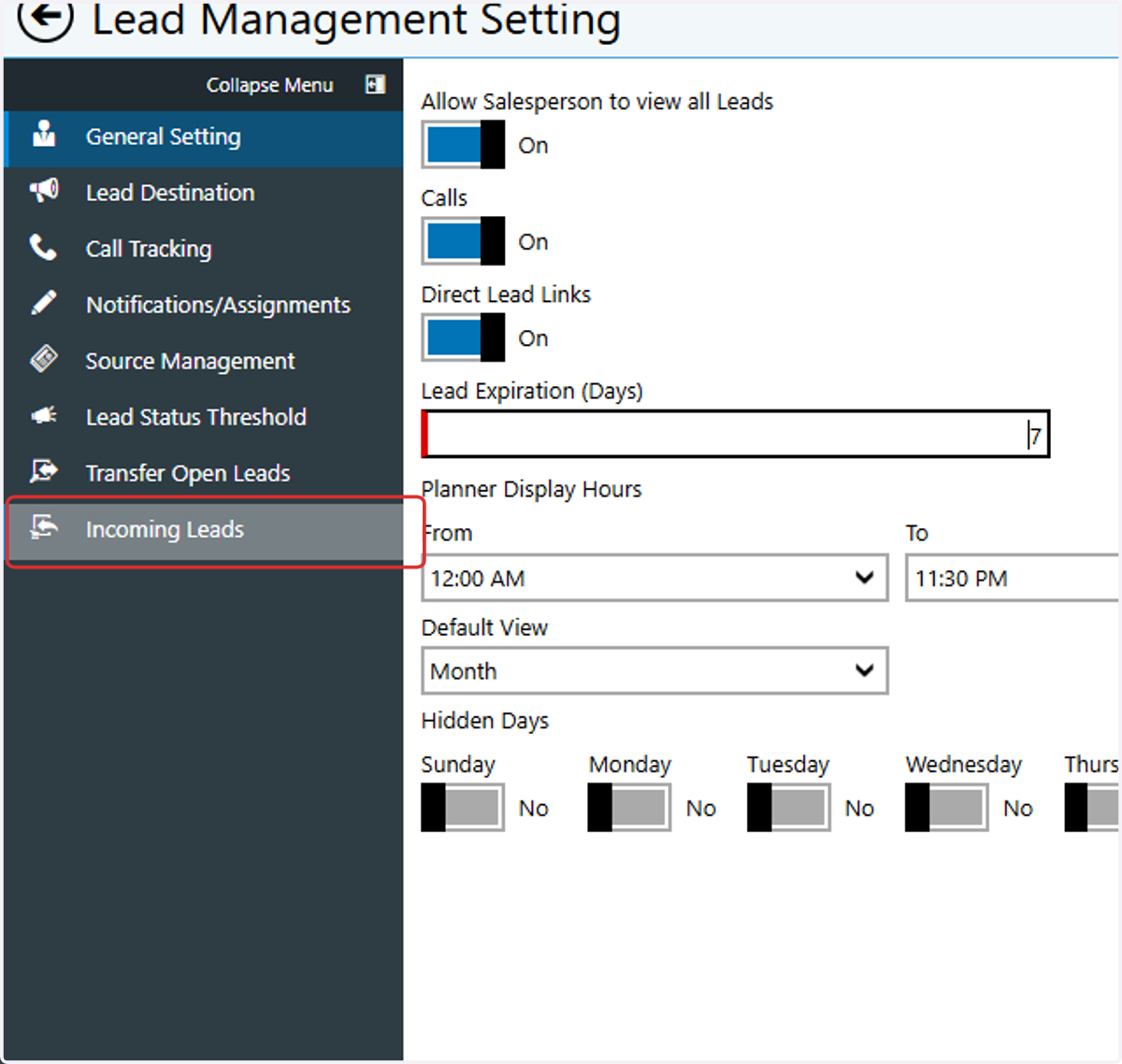Viewport: 1122px width, 1064px height.
Task: Click the Hidden Days label
Action: coord(484,721)
